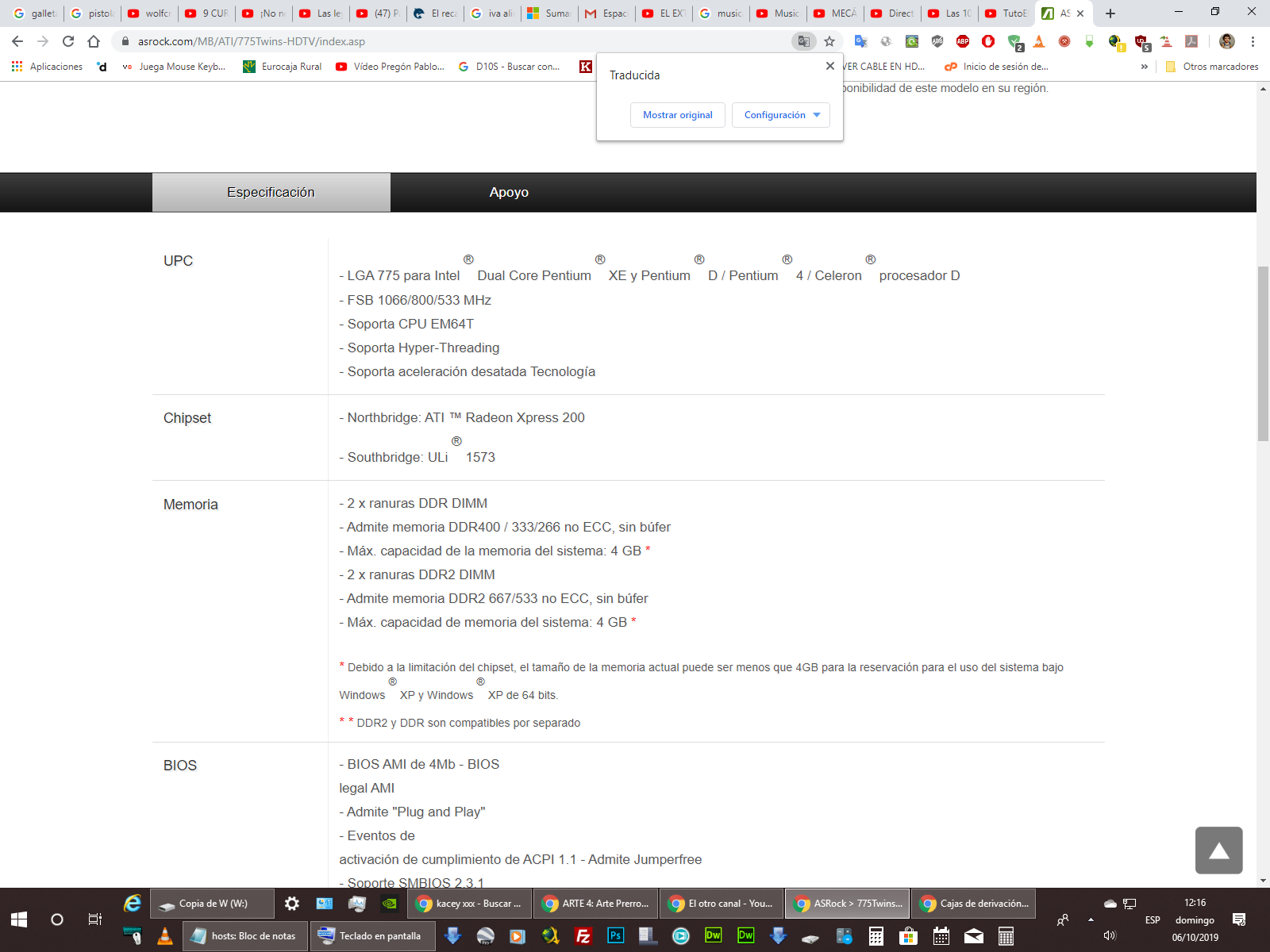The image size is (1270, 952).
Task: Open the Otros marcadores bookmarks folder
Action: coord(1212,67)
